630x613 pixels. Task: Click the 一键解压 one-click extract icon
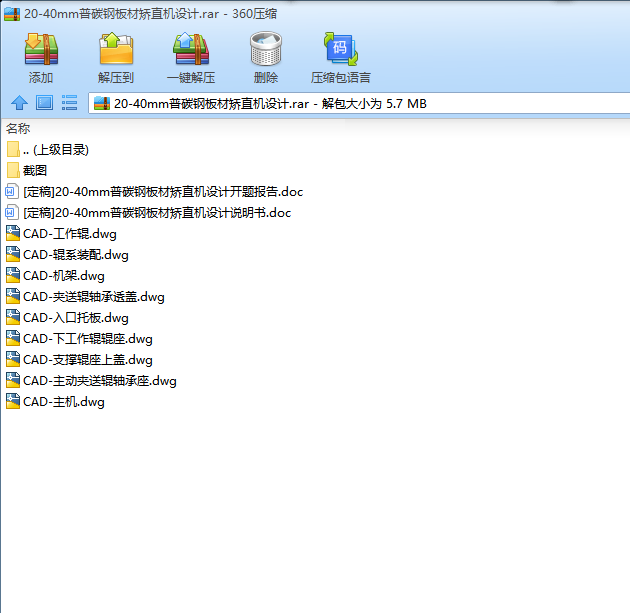[x=191, y=49]
